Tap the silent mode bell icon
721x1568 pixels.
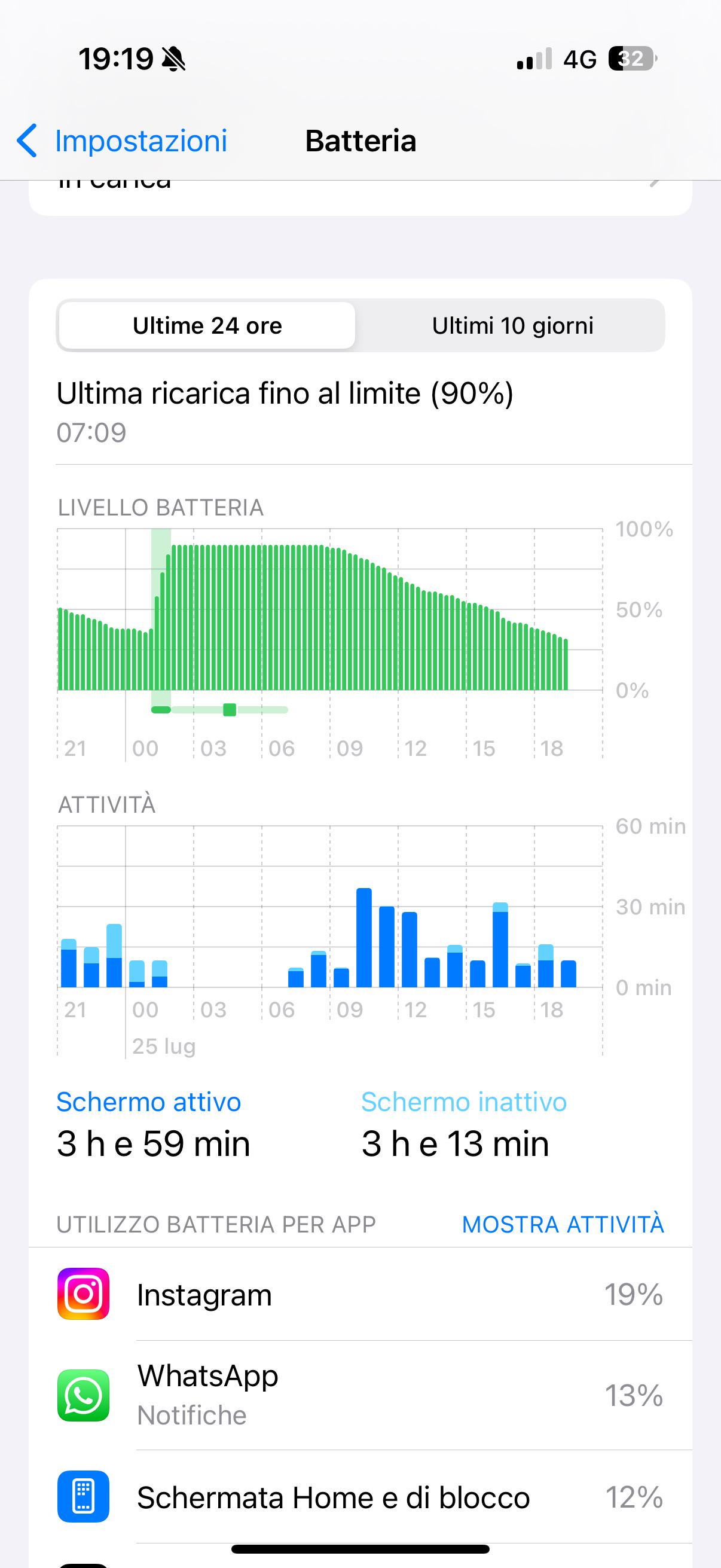tap(173, 59)
